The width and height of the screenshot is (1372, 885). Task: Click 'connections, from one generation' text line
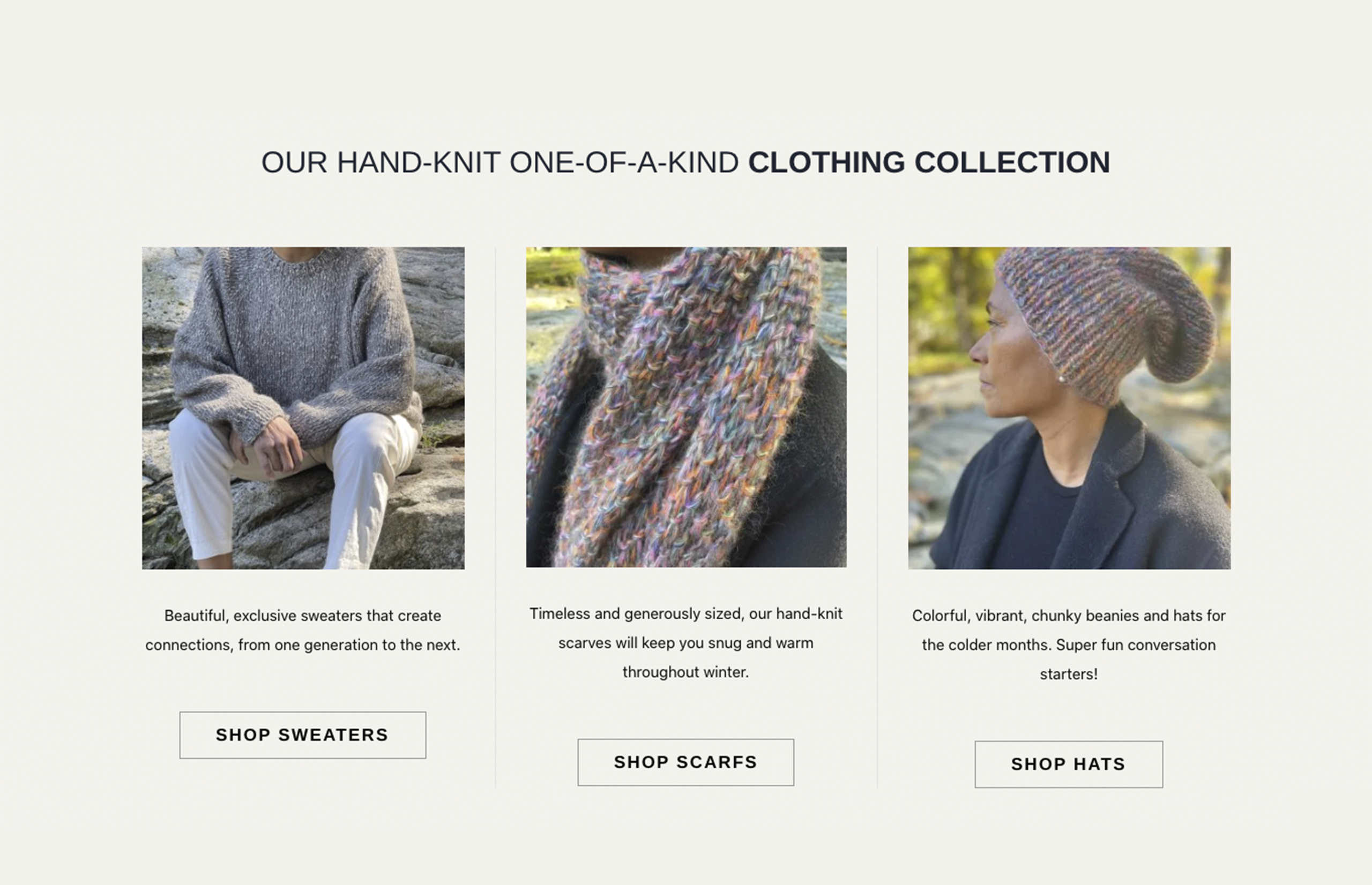click(303, 645)
